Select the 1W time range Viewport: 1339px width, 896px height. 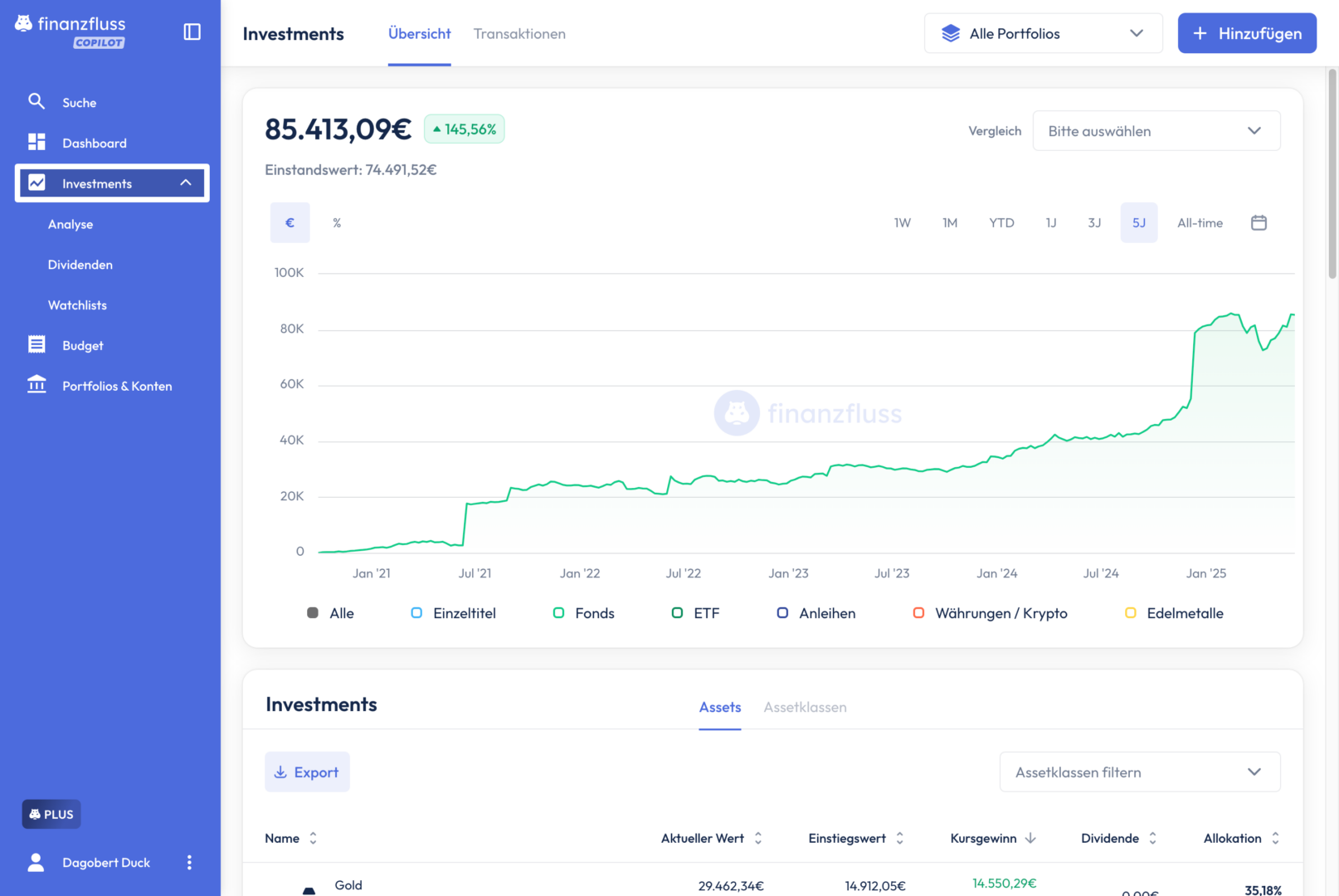pyautogui.click(x=903, y=222)
